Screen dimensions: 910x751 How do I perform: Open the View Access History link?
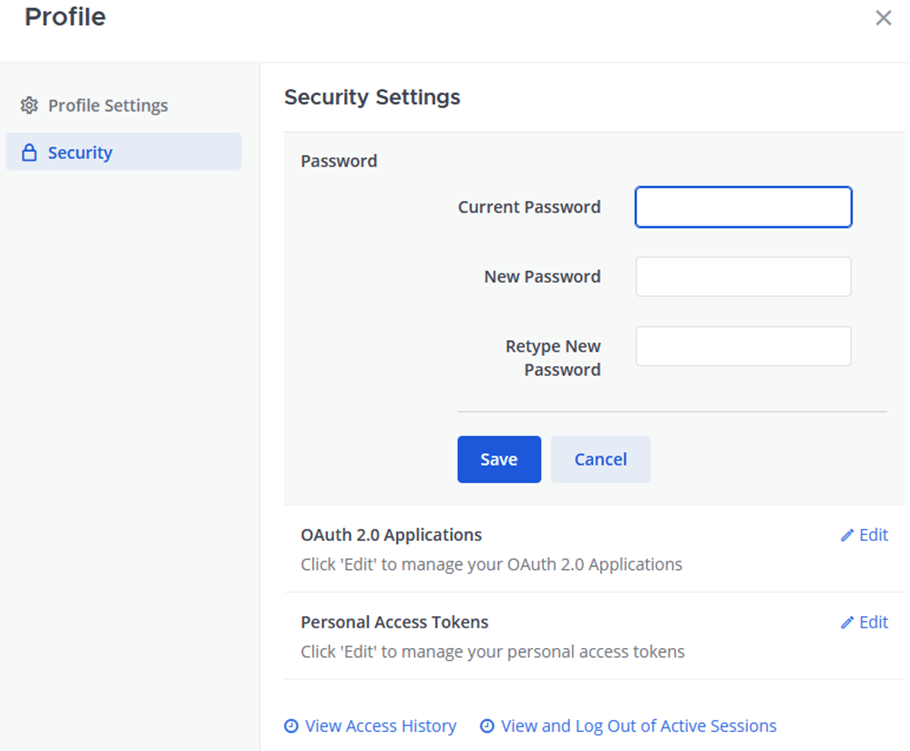click(x=380, y=726)
